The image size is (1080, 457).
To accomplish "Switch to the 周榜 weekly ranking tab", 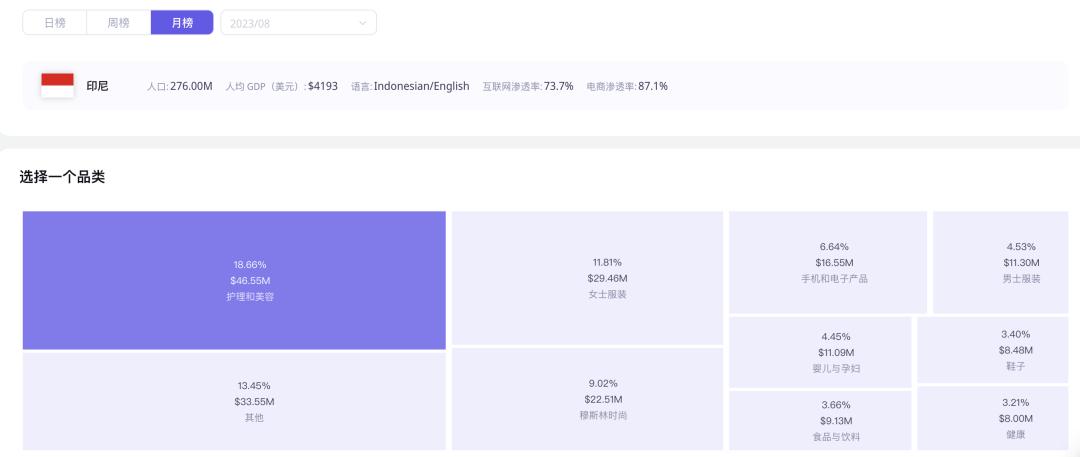I will click(x=118, y=23).
